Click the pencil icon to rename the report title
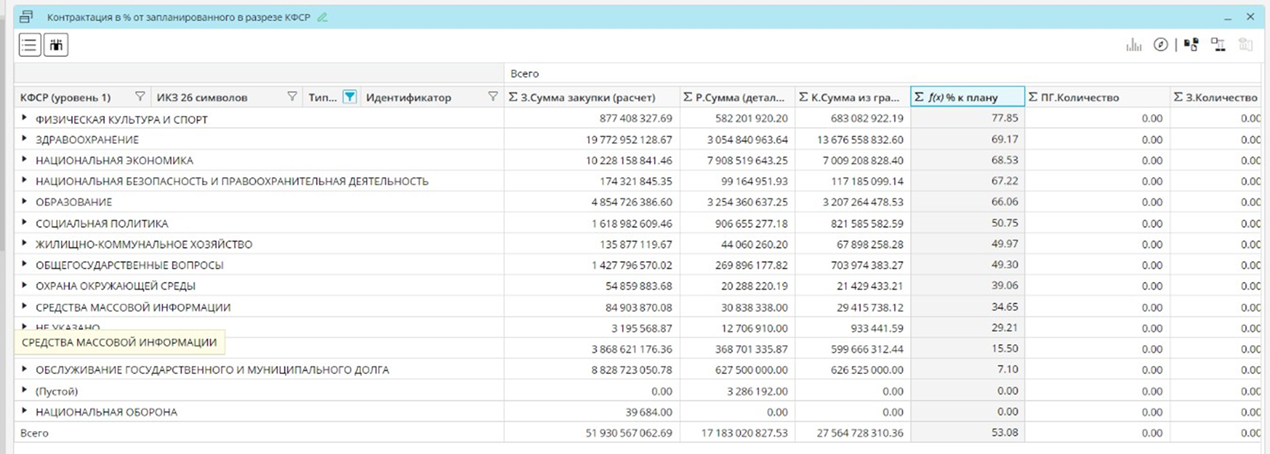The width and height of the screenshot is (1270, 454). (322, 18)
